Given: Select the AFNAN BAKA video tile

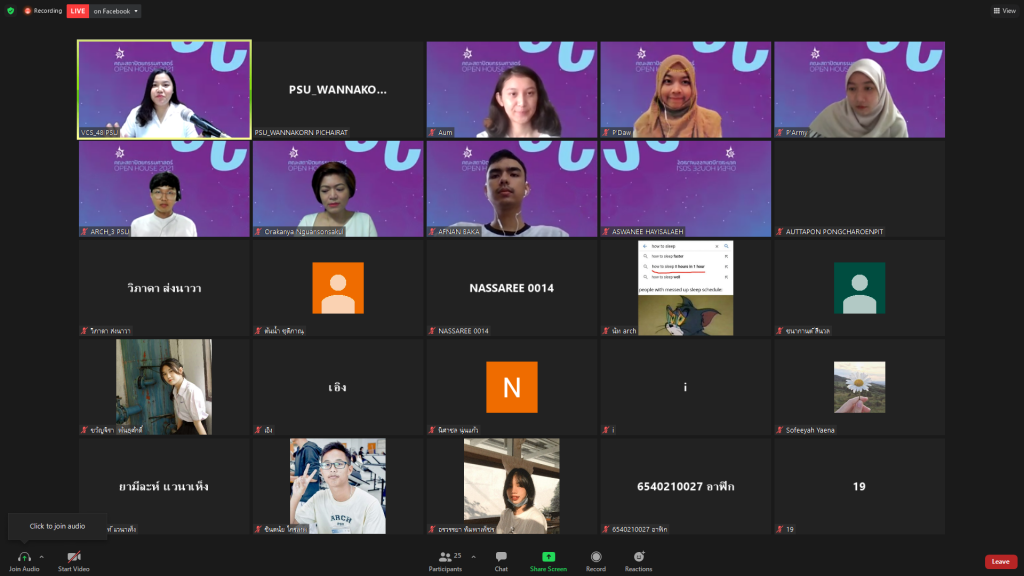Looking at the screenshot, I should [511, 188].
